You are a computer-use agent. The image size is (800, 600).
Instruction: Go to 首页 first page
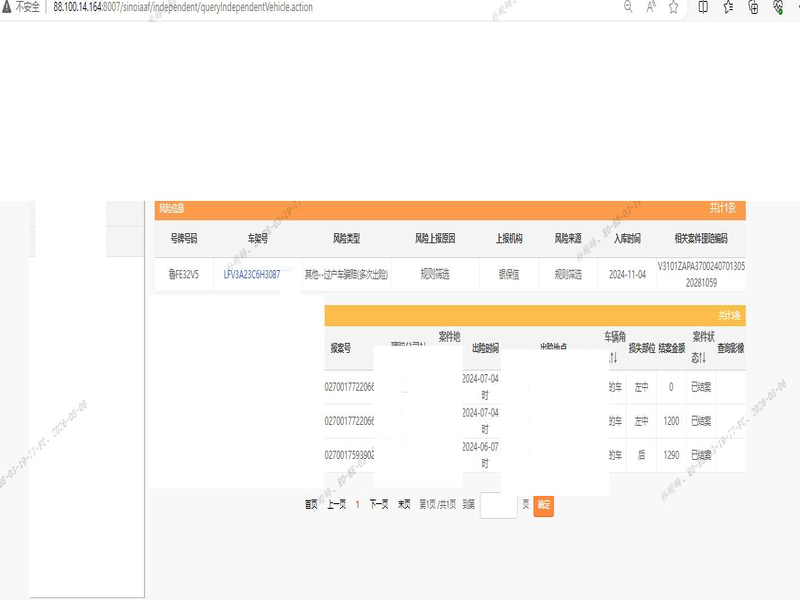coord(311,504)
